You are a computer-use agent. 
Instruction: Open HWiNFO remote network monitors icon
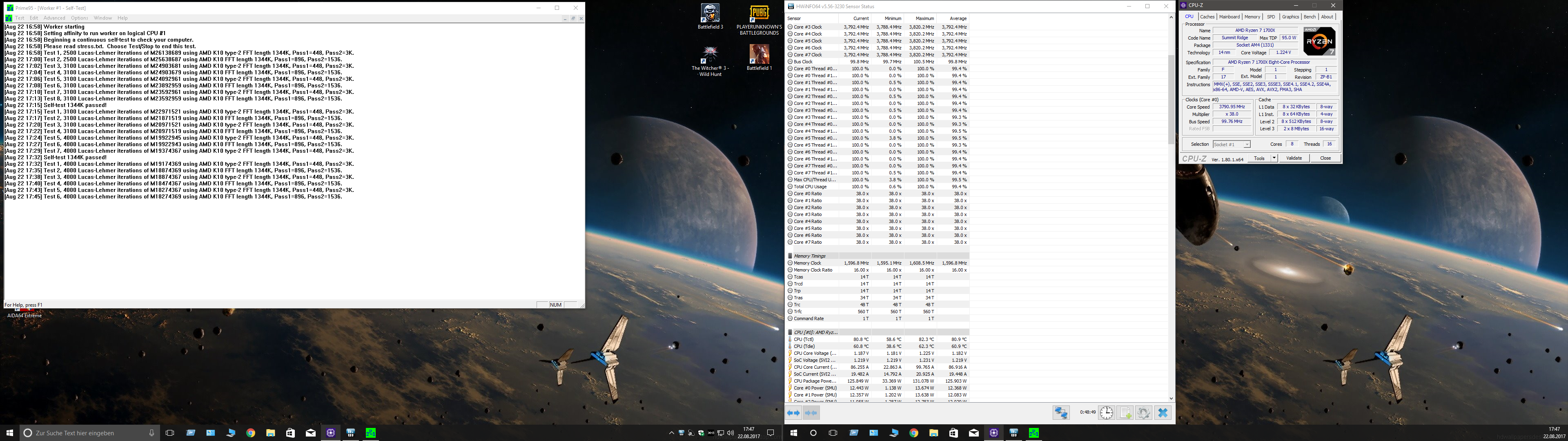[x=1061, y=413]
